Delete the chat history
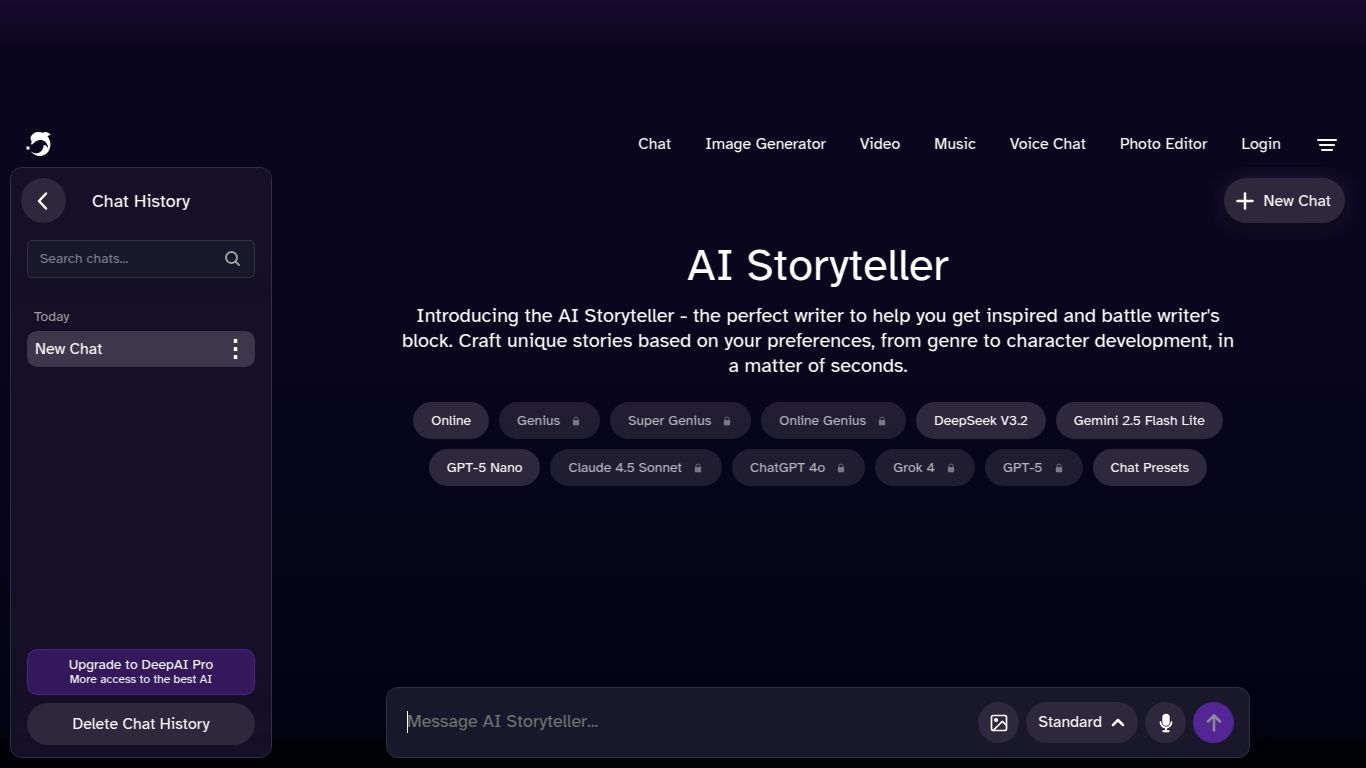The height and width of the screenshot is (768, 1366). pyautogui.click(x=140, y=723)
